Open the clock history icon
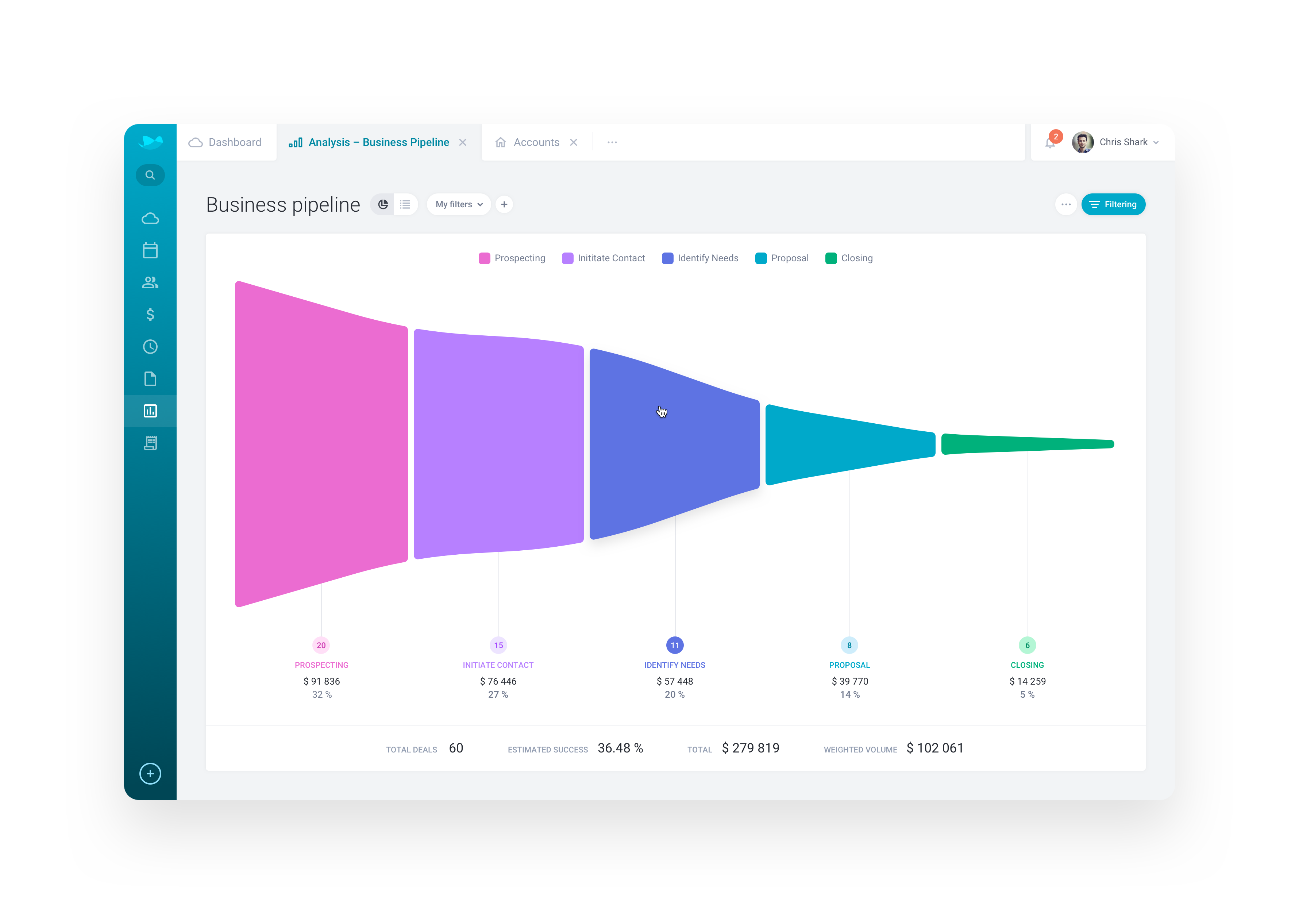1299x924 pixels. click(150, 347)
